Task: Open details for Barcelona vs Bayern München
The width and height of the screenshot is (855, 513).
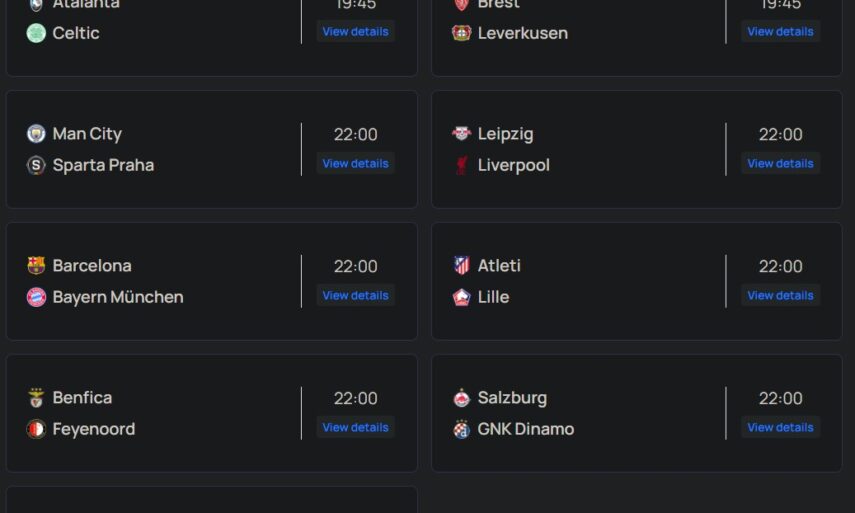Action: coord(355,295)
